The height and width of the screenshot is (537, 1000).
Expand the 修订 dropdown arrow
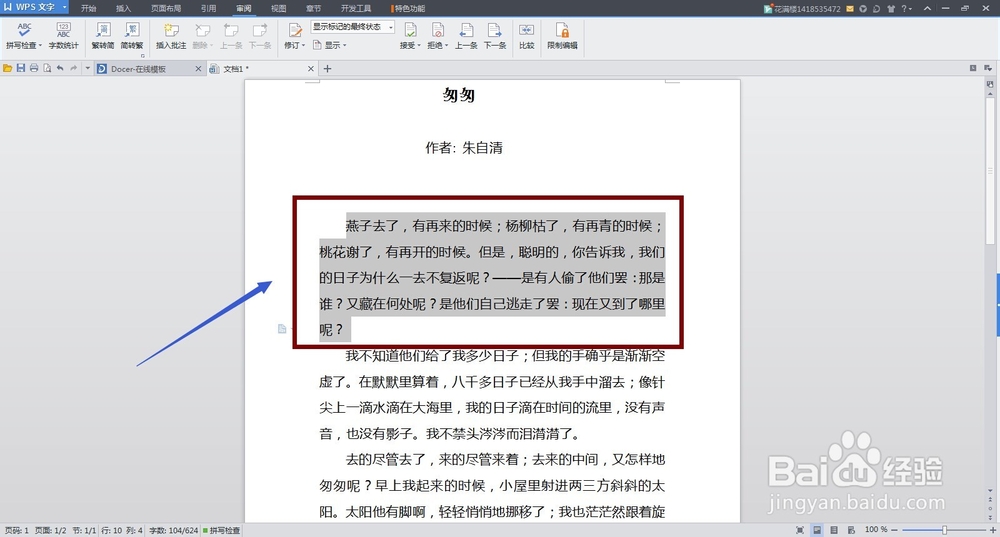coord(304,45)
